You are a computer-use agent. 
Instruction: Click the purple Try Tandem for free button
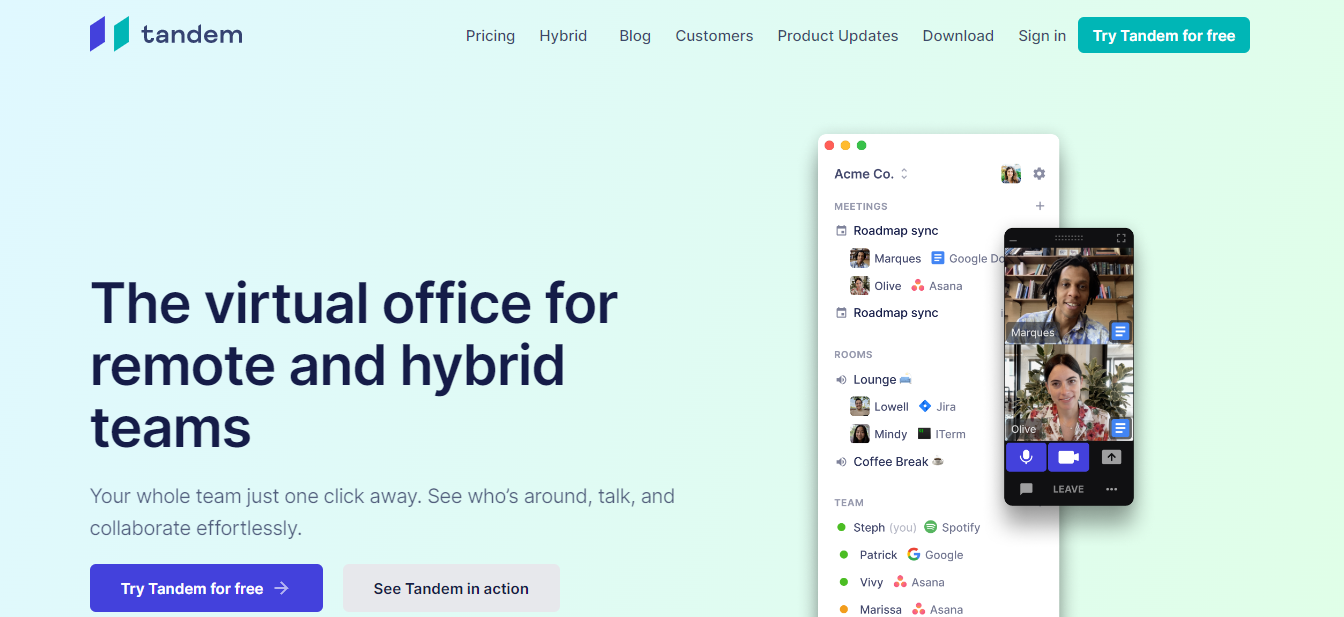[x=206, y=588]
